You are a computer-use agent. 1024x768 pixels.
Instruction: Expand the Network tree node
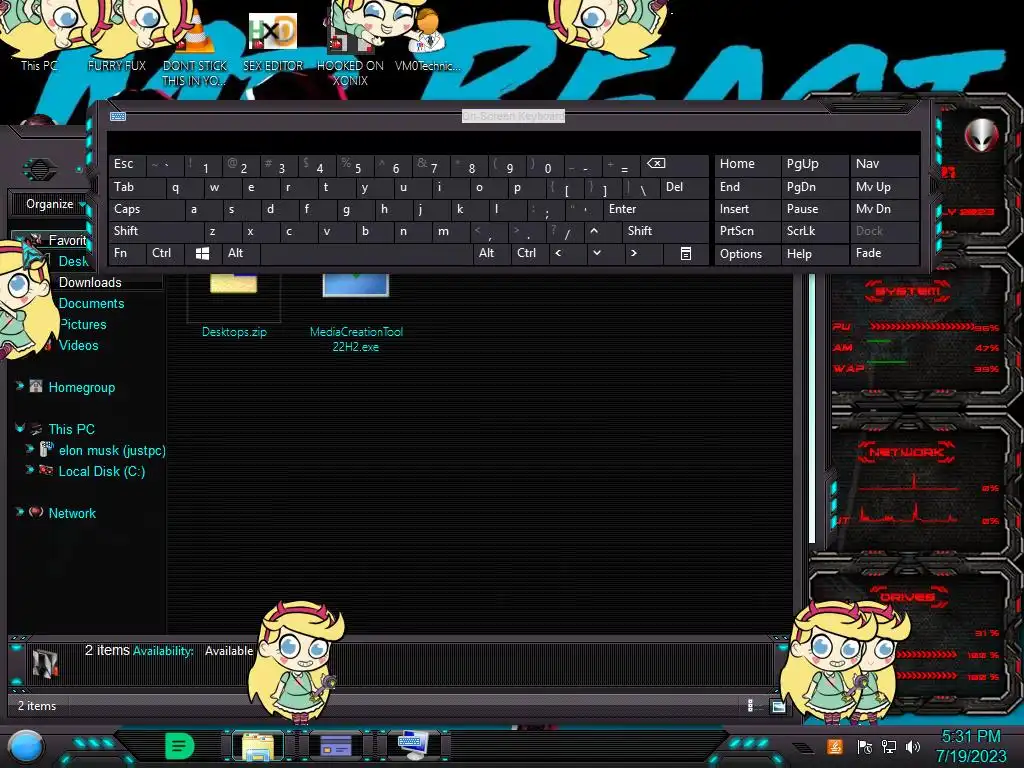pos(20,512)
